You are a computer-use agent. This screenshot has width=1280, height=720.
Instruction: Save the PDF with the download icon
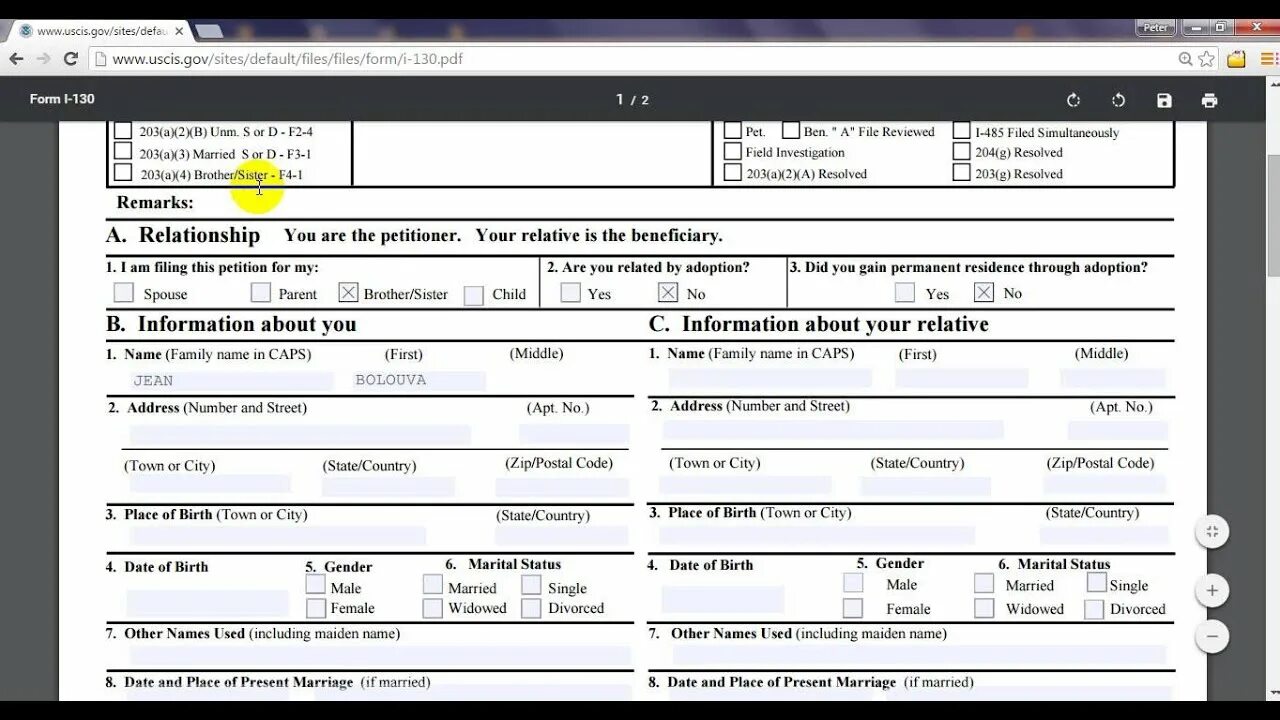[x=1164, y=100]
